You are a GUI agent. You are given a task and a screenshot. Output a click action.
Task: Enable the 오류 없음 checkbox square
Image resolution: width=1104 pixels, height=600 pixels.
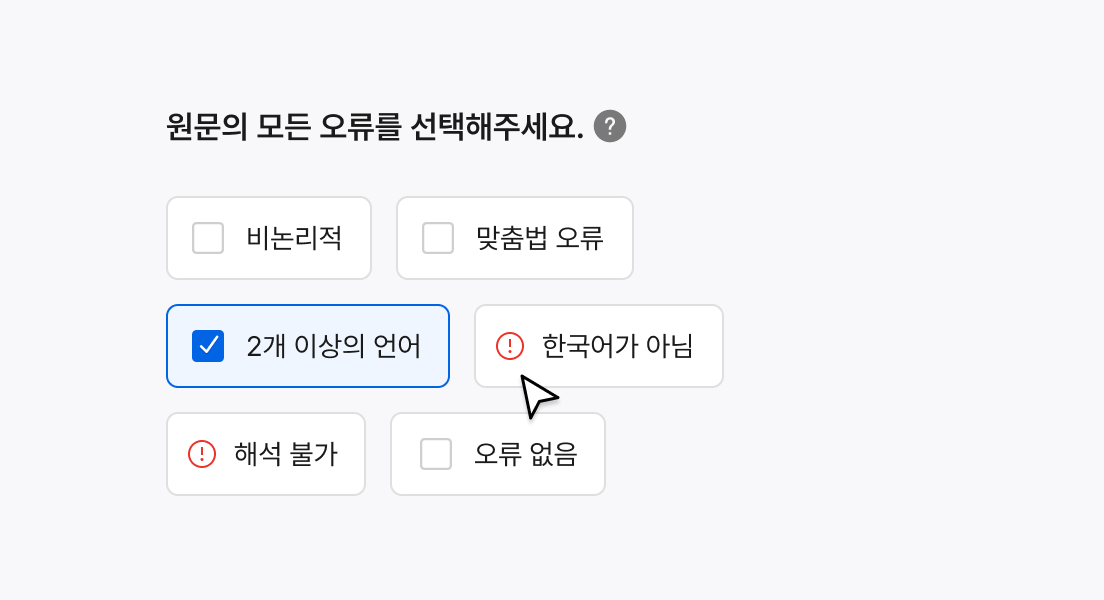436,454
